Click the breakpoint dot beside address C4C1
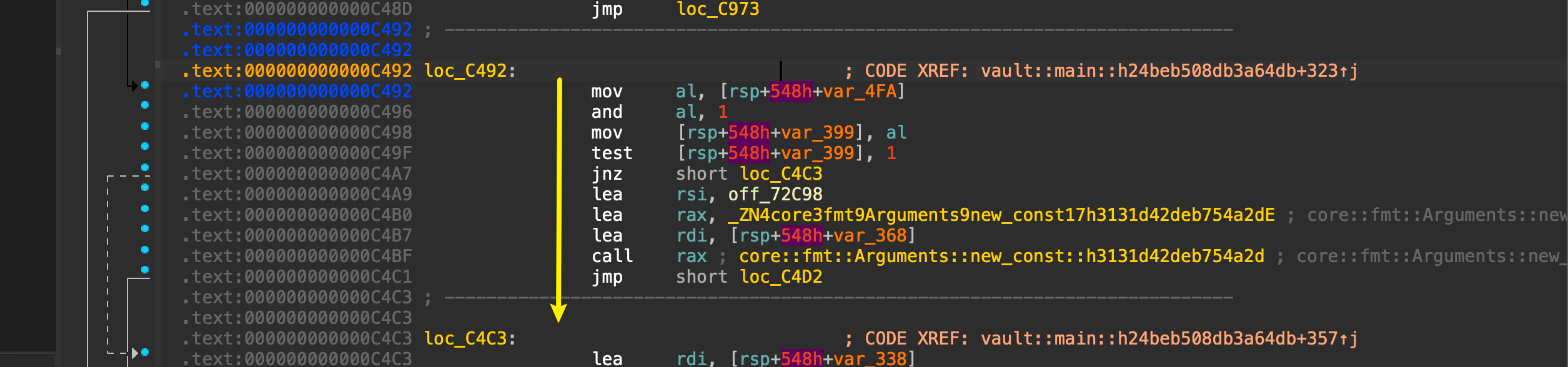1568x367 pixels. [145, 270]
